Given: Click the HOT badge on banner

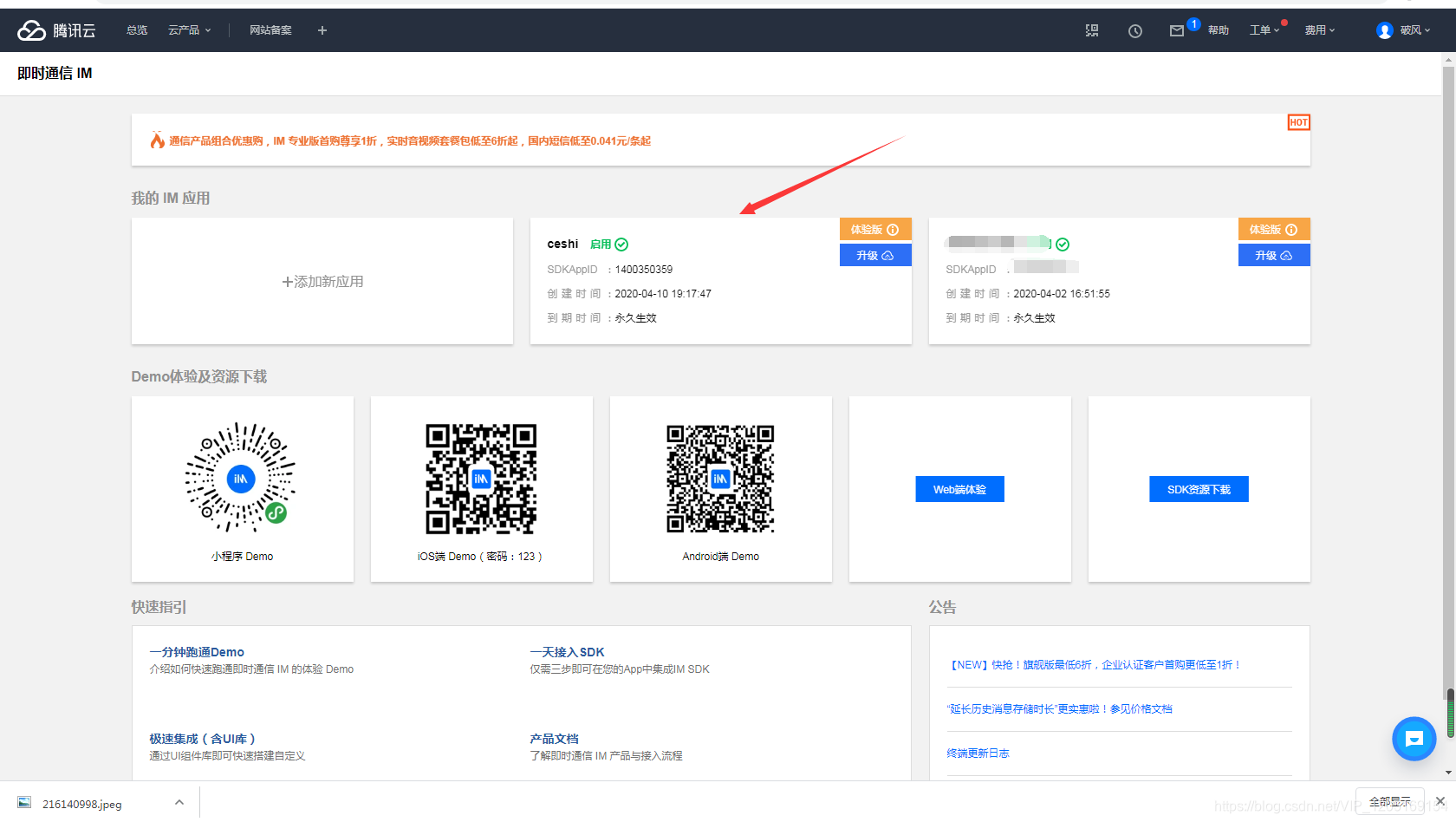Looking at the screenshot, I should (x=1298, y=122).
